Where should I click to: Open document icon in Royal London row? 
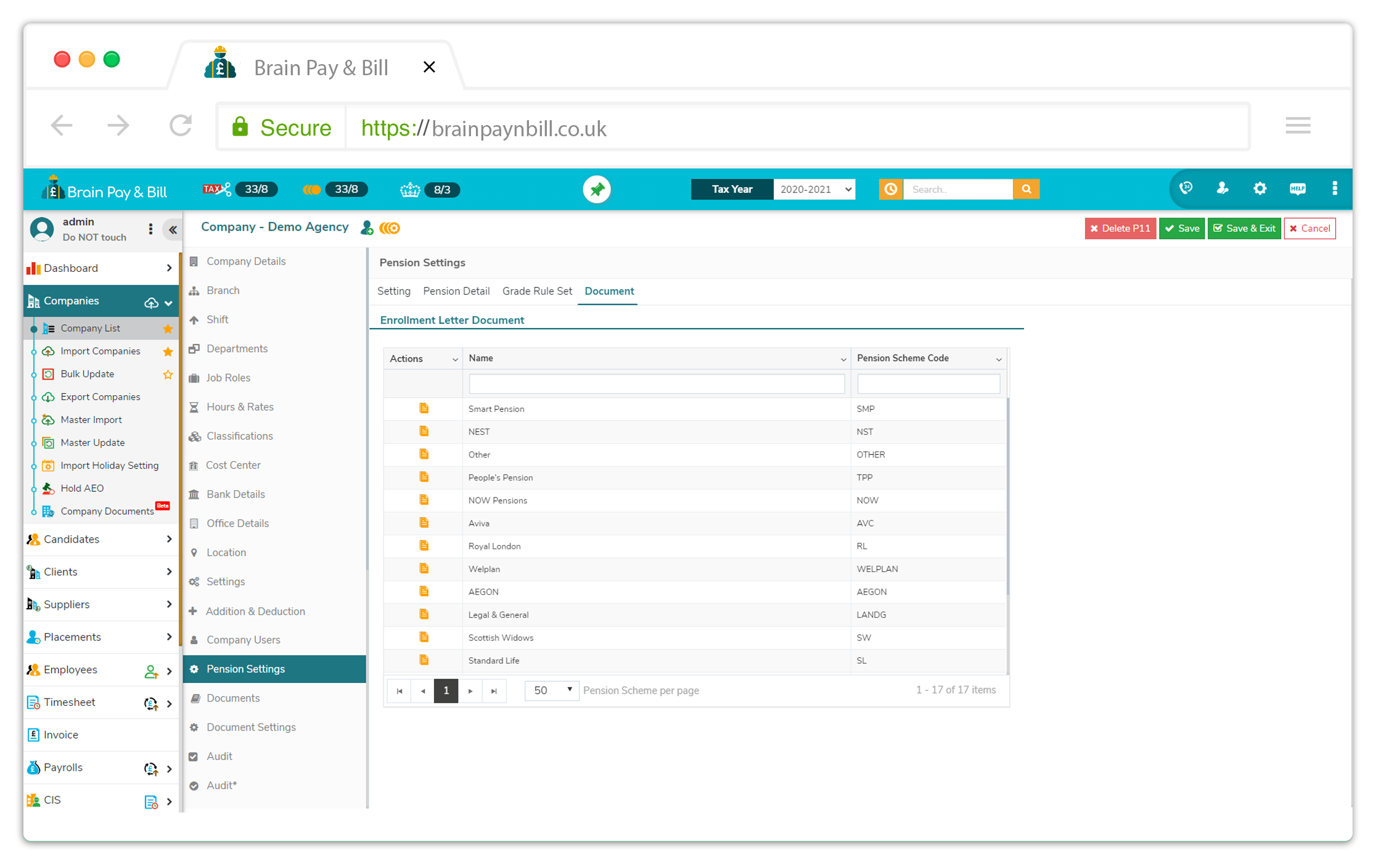[x=424, y=546]
